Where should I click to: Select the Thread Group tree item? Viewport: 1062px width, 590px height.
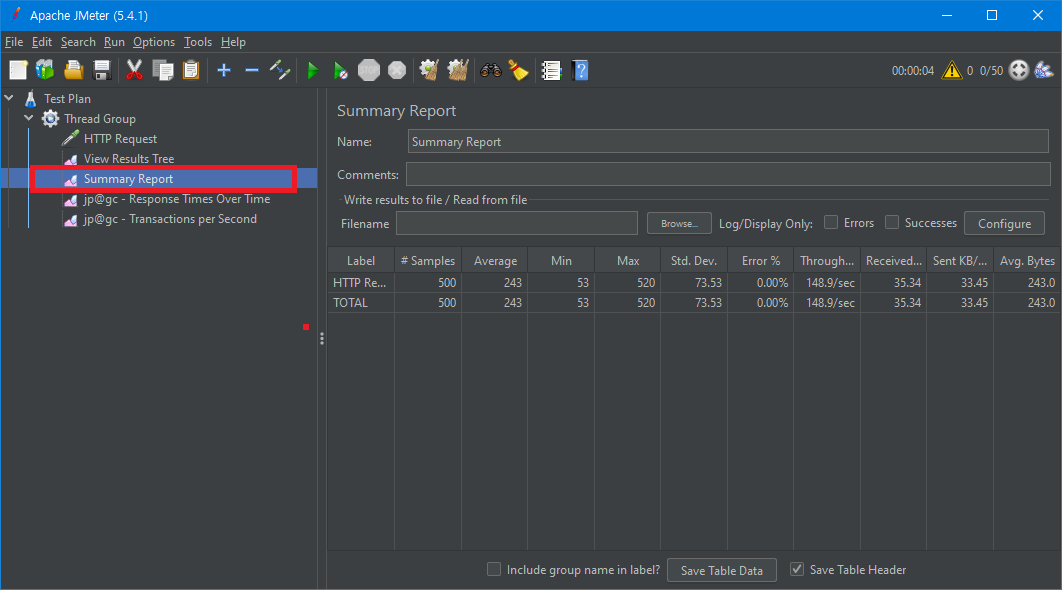(x=100, y=119)
